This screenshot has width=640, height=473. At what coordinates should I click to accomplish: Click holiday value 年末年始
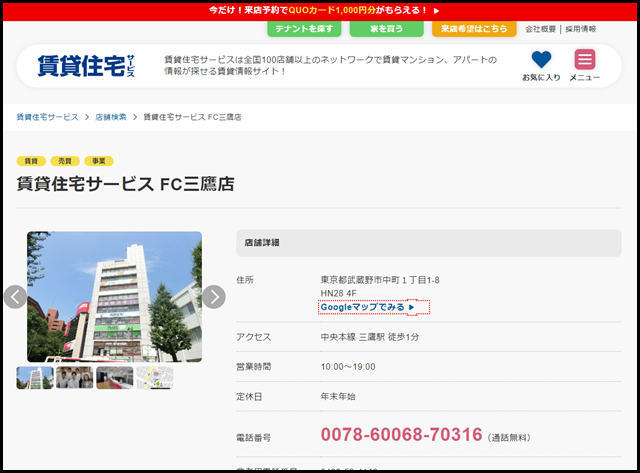click(x=338, y=397)
